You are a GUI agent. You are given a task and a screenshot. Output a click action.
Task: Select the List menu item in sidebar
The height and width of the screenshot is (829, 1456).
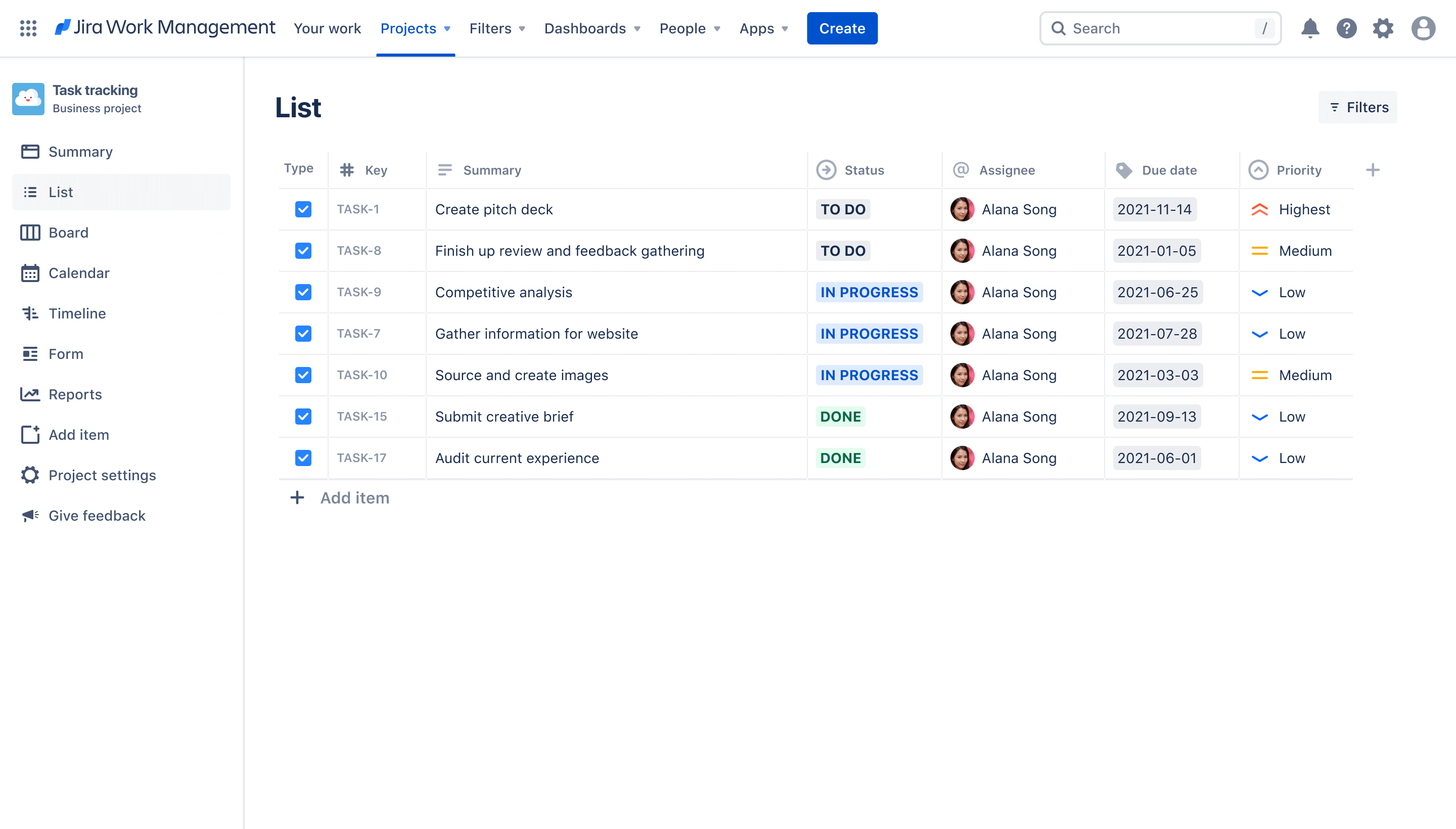60,191
